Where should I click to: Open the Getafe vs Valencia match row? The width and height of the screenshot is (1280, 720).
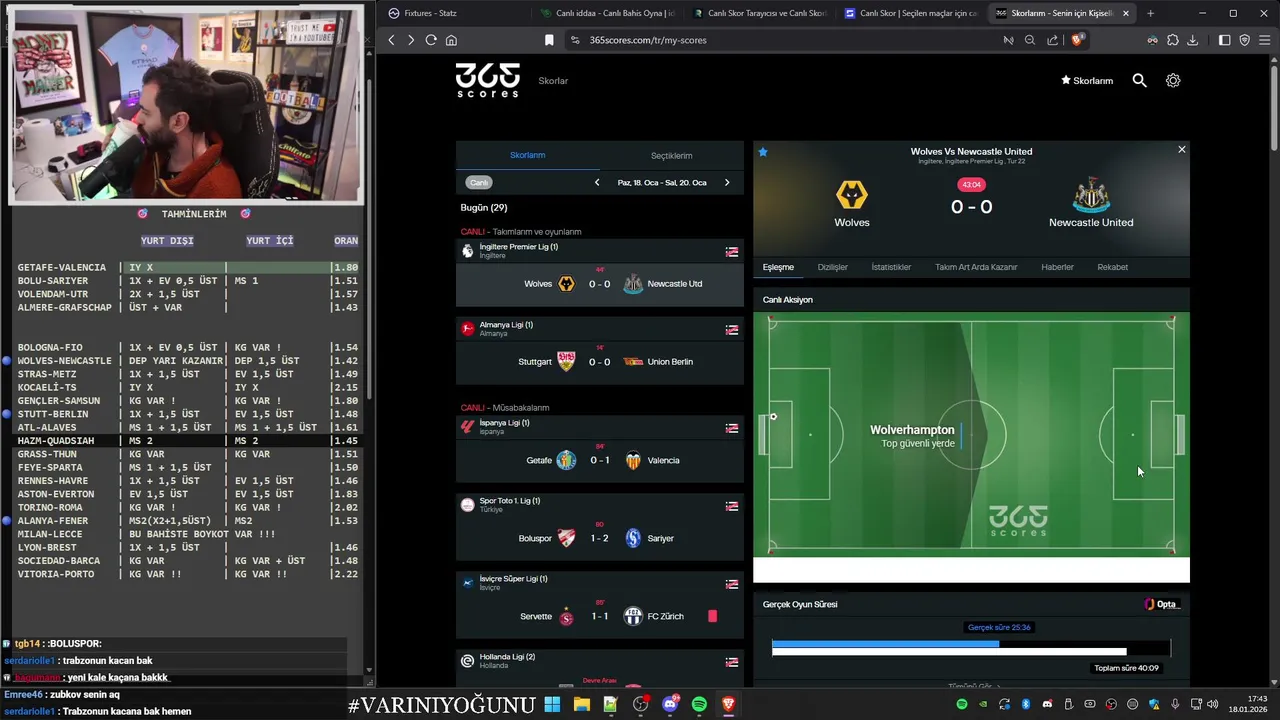(600, 460)
